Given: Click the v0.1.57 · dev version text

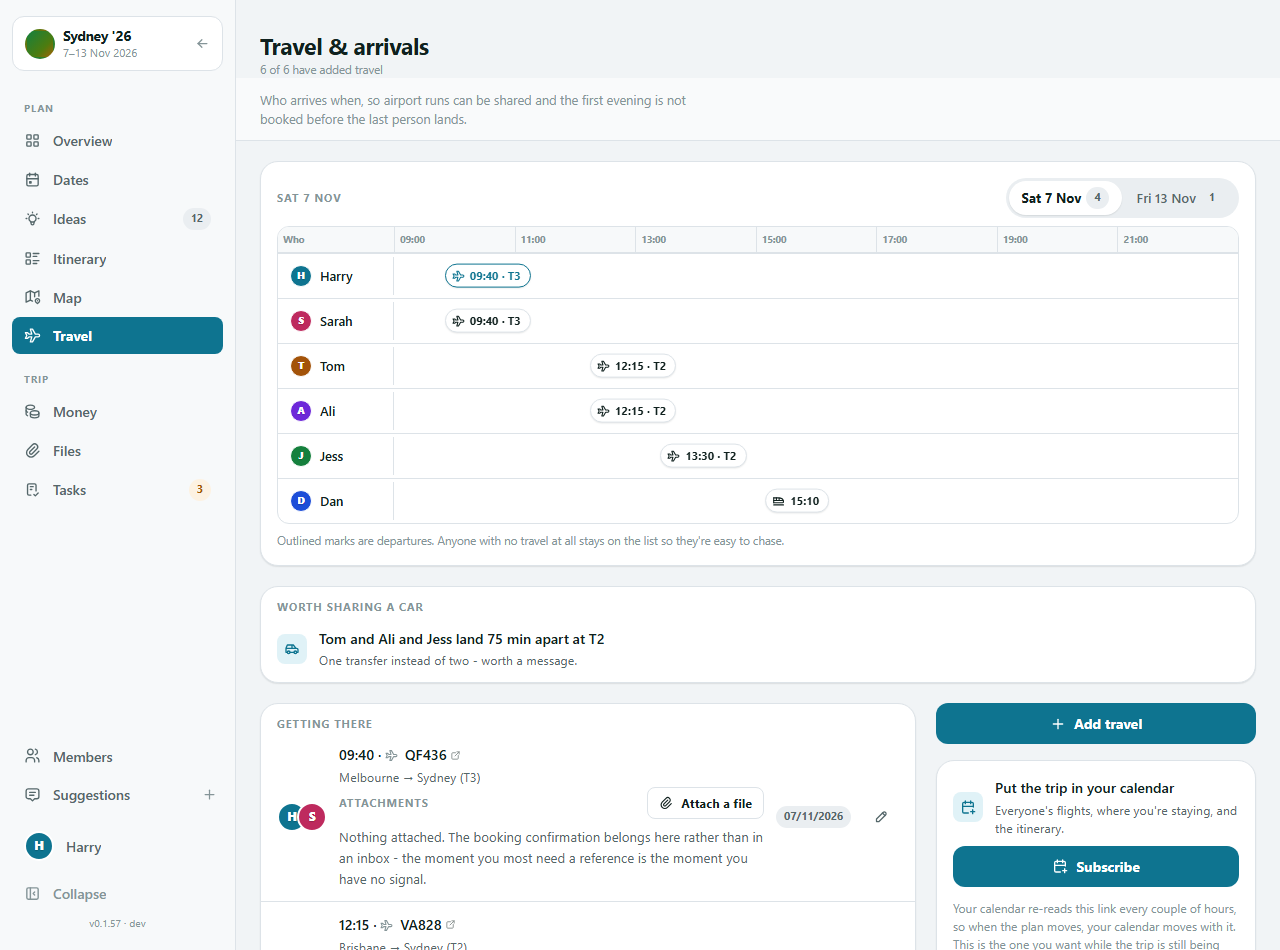Looking at the screenshot, I should tap(117, 924).
